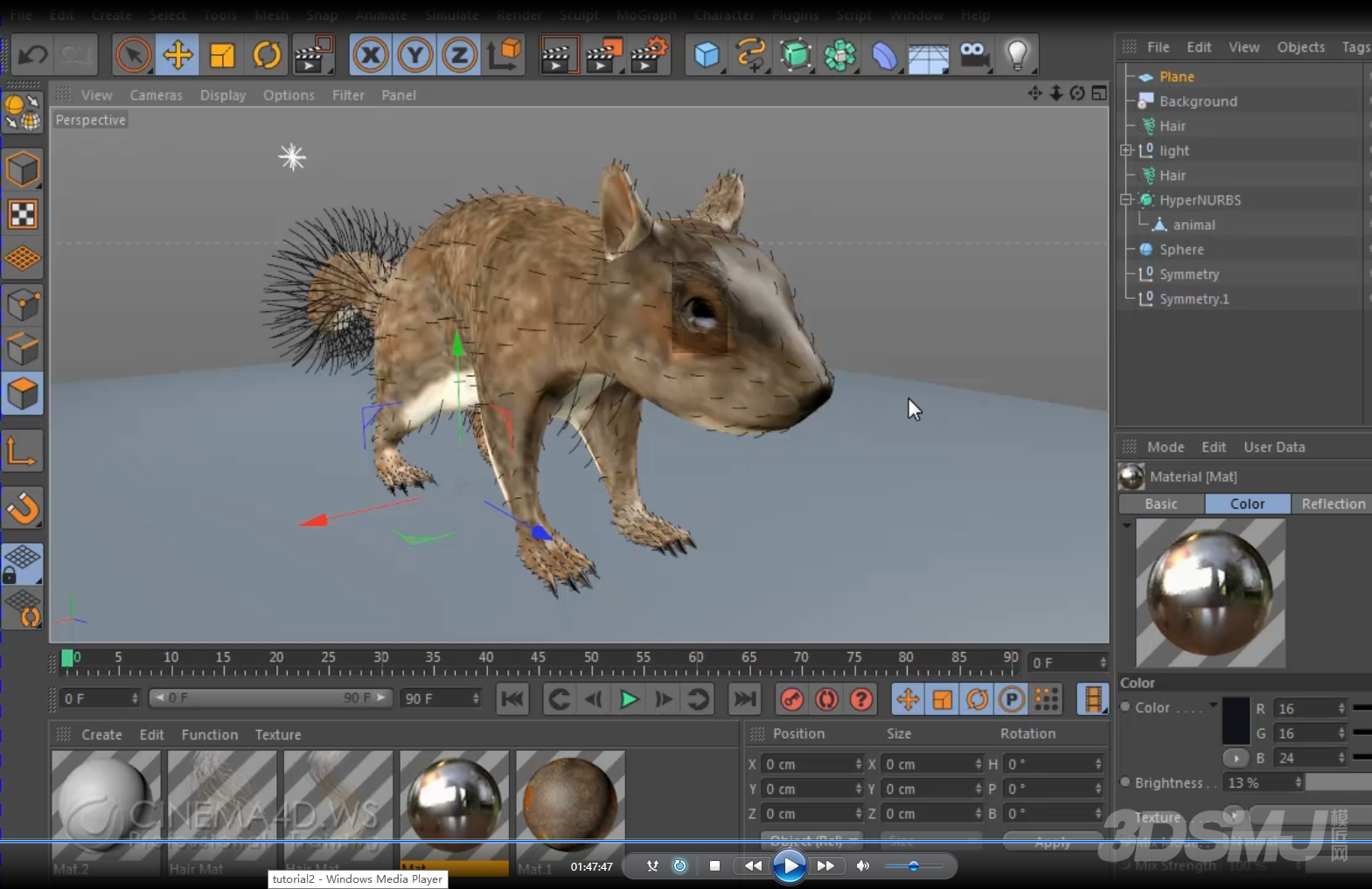Switch to Polygons mode

point(23,394)
